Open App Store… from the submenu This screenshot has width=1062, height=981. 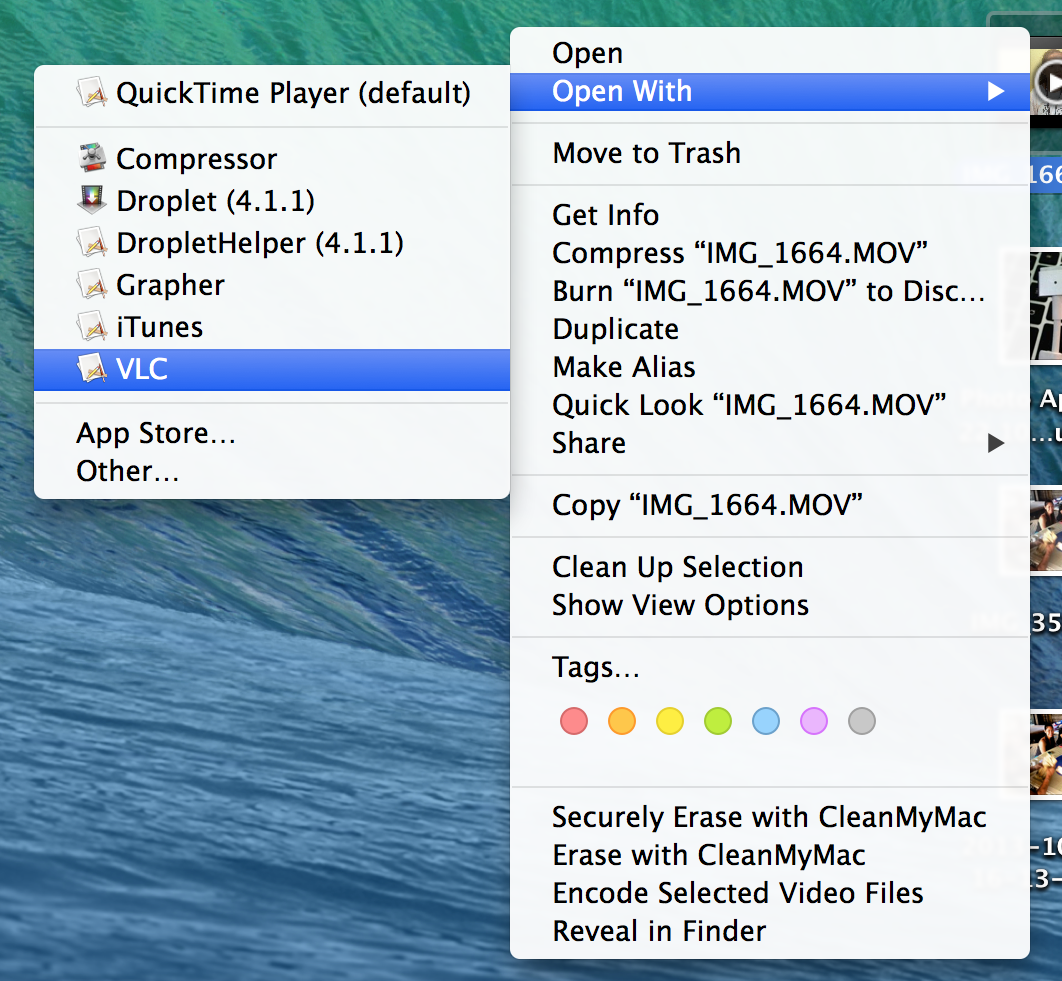click(x=156, y=433)
